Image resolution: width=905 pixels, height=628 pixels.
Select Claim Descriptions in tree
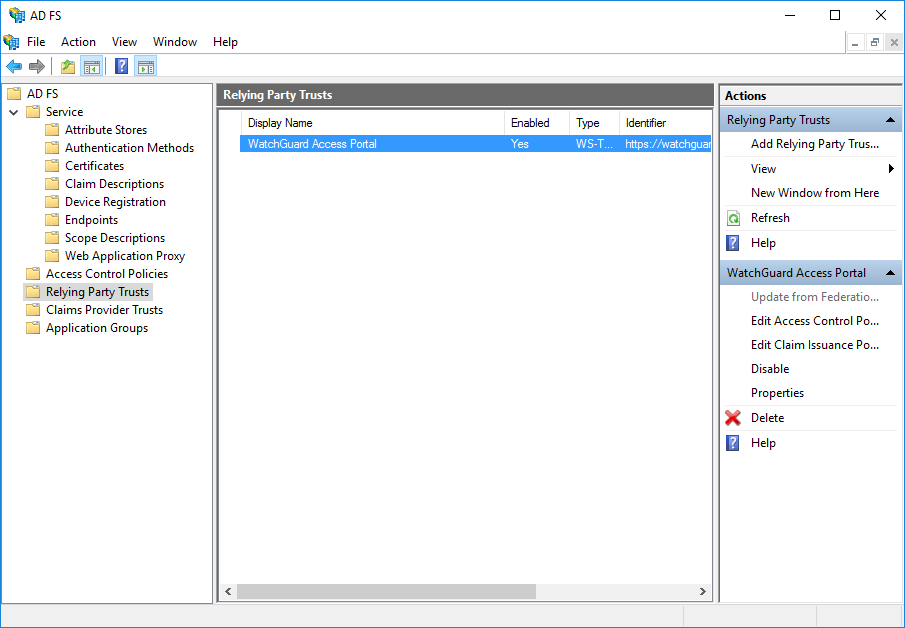[114, 184]
